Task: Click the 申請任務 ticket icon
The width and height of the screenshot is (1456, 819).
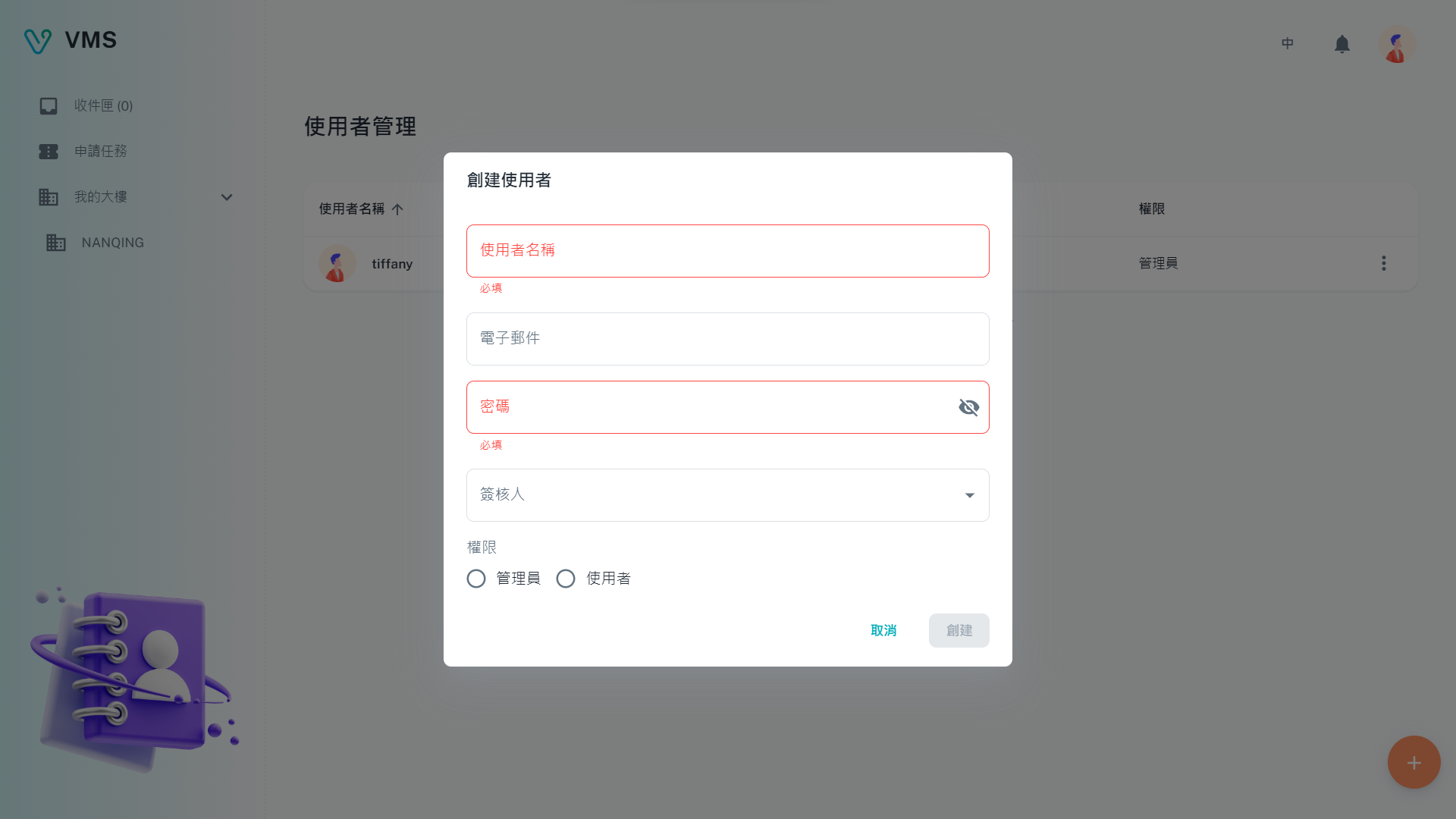Action: [x=49, y=152]
